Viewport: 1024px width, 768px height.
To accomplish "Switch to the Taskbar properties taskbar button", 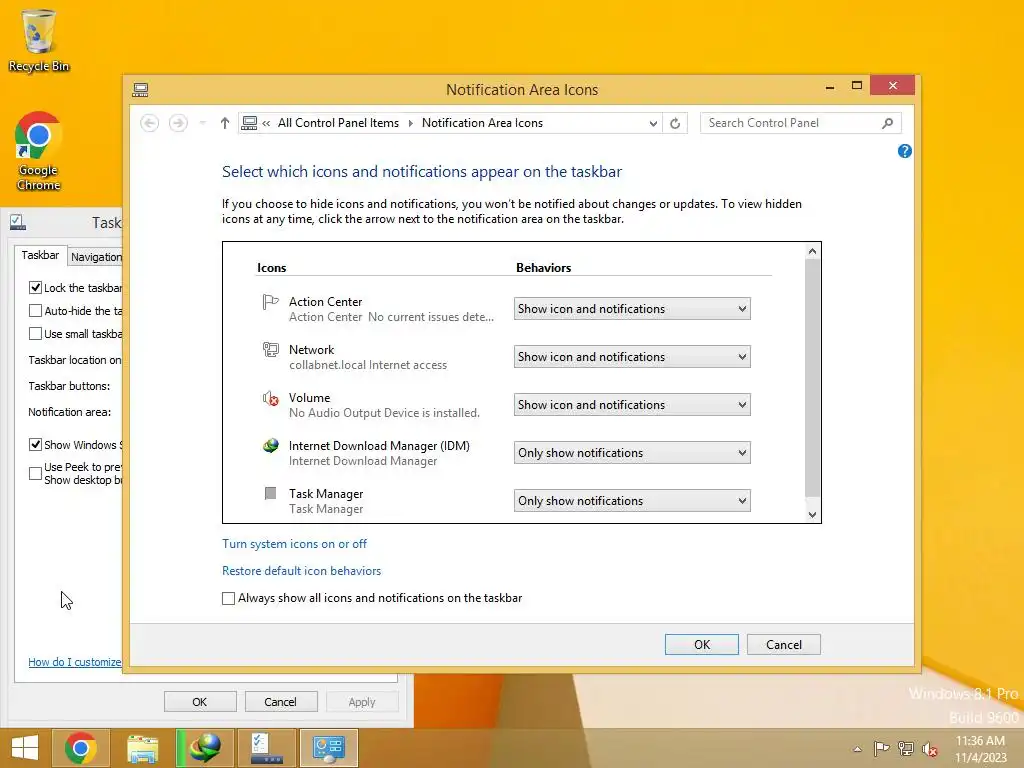I will coord(266,748).
